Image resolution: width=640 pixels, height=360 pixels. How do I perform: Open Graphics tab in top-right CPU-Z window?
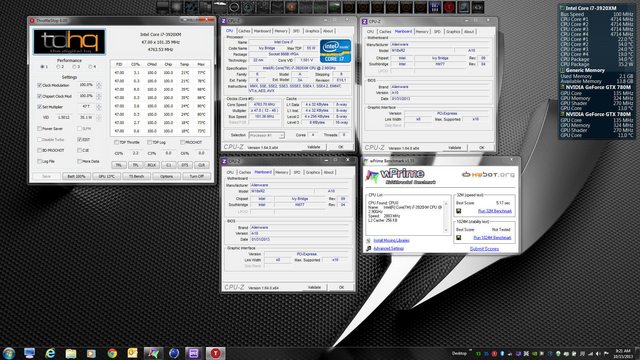coord(453,31)
